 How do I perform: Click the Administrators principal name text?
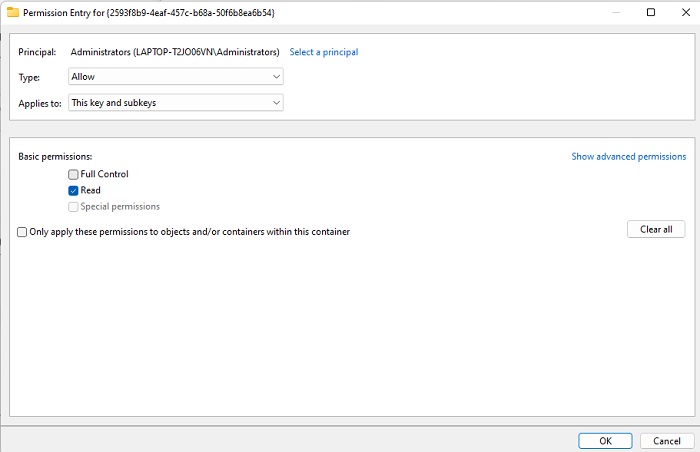(175, 52)
